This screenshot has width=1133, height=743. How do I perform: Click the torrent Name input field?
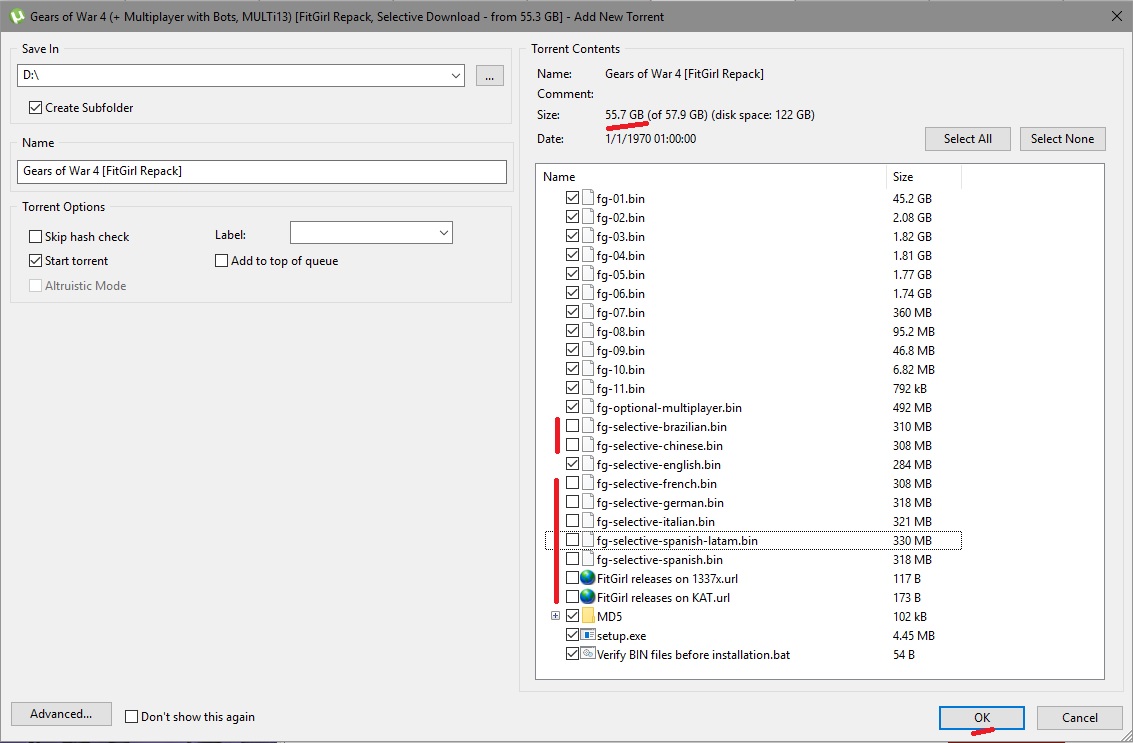(262, 171)
